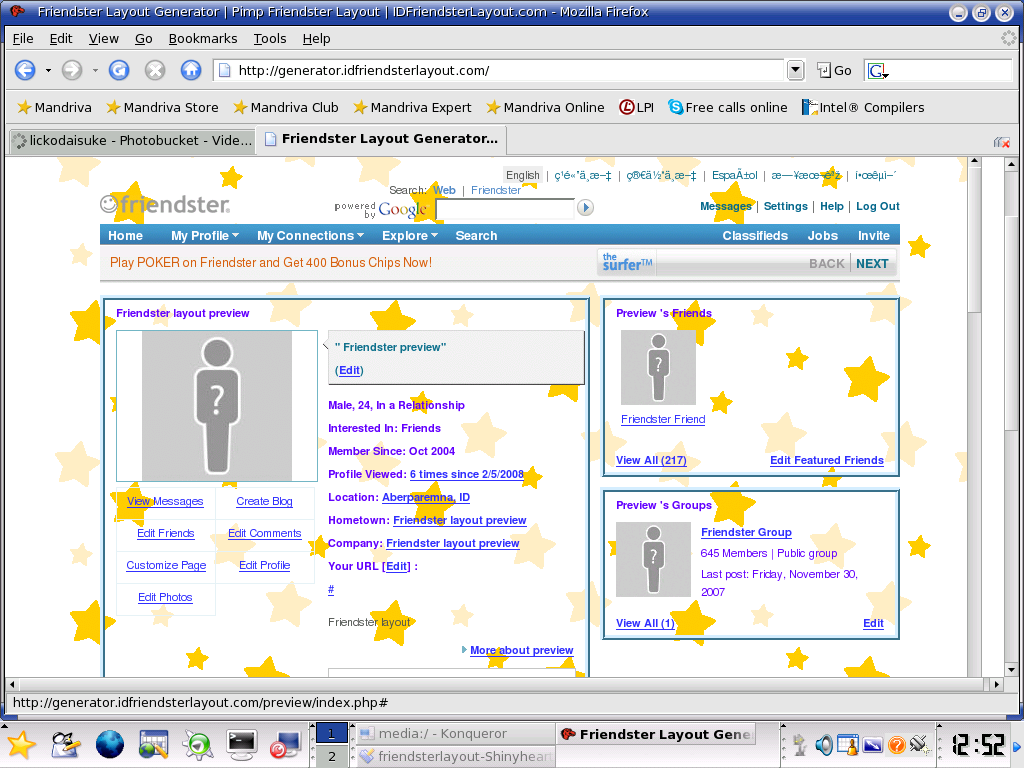The image size is (1024, 768).
Task: Open the View All (217) friends link
Action: (x=651, y=460)
